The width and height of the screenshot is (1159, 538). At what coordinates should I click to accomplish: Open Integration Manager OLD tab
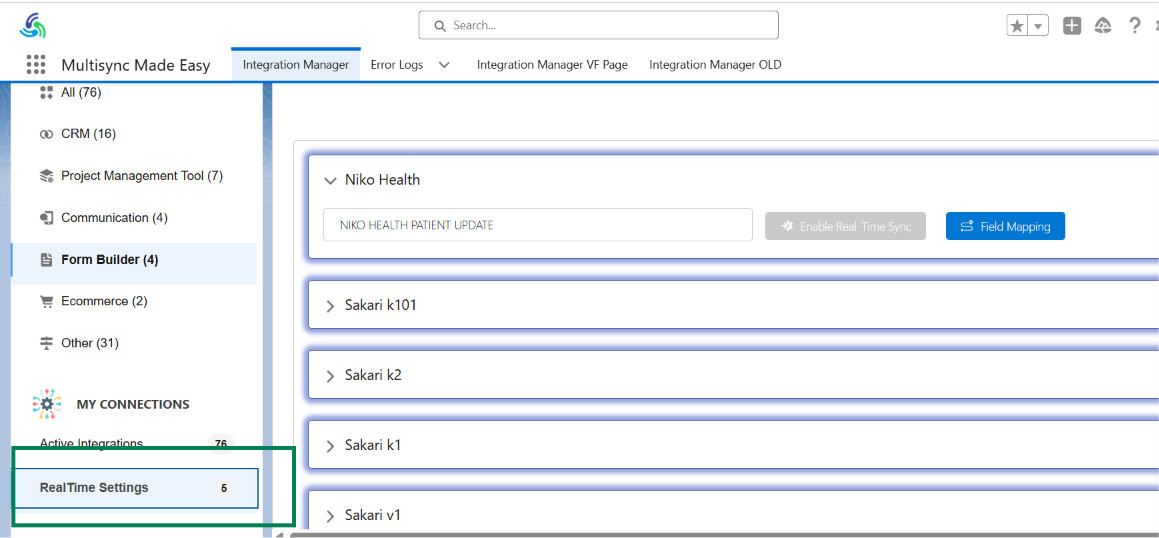click(x=716, y=64)
